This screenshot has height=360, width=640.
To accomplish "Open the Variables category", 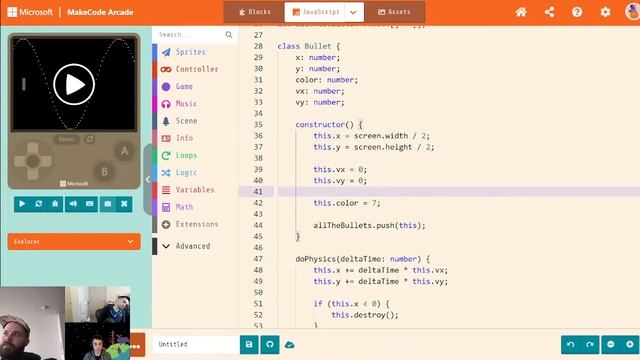I will 195,189.
